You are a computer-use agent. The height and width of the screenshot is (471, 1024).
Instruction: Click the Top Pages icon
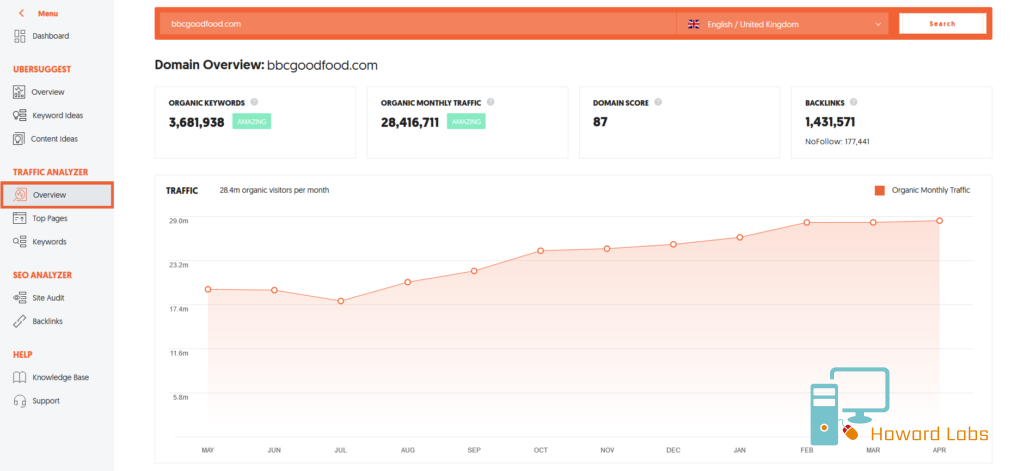pyautogui.click(x=20, y=218)
